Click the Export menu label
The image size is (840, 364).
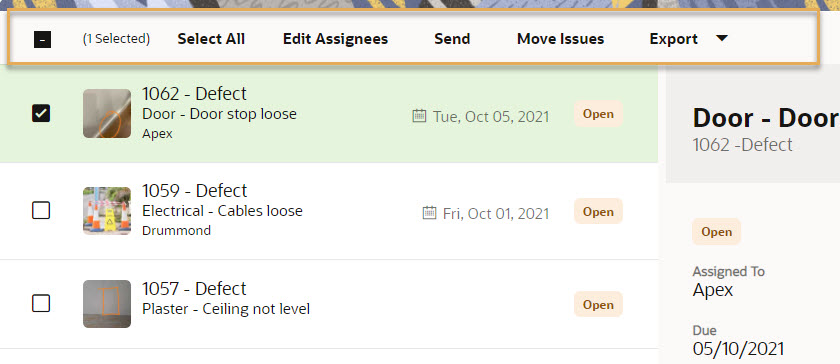(x=673, y=39)
